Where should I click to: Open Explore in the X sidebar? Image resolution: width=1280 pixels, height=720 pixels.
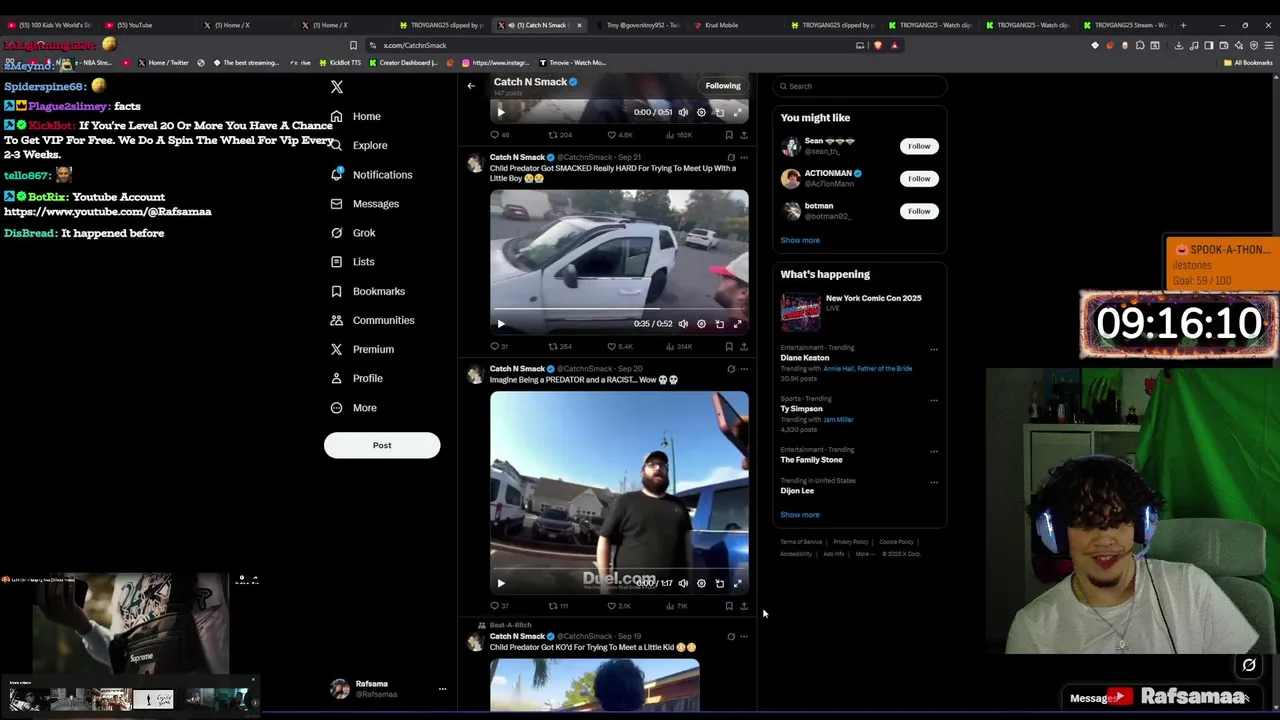pos(358,145)
